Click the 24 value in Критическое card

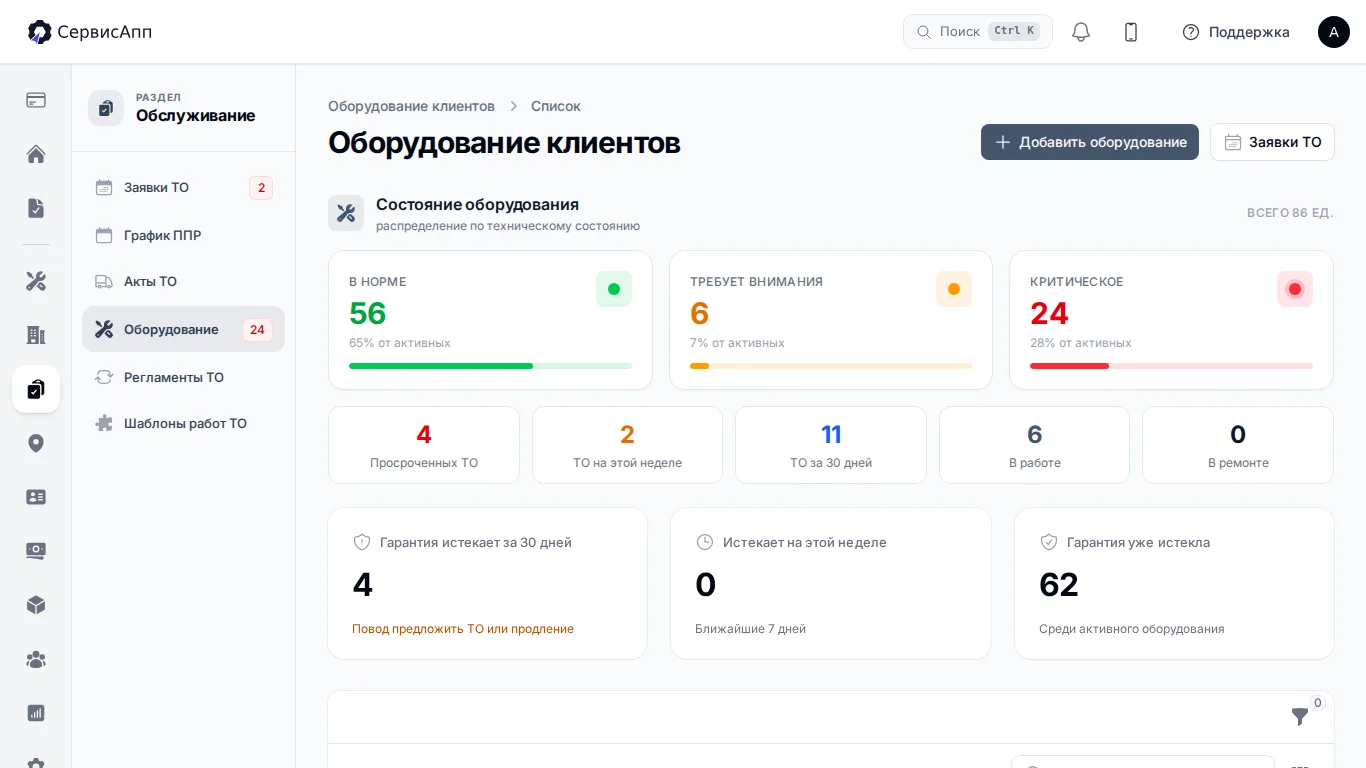(1049, 314)
